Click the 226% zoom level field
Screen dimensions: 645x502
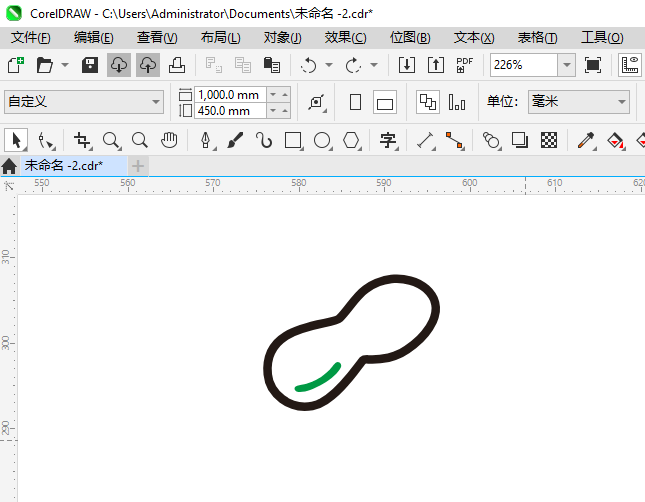[524, 65]
